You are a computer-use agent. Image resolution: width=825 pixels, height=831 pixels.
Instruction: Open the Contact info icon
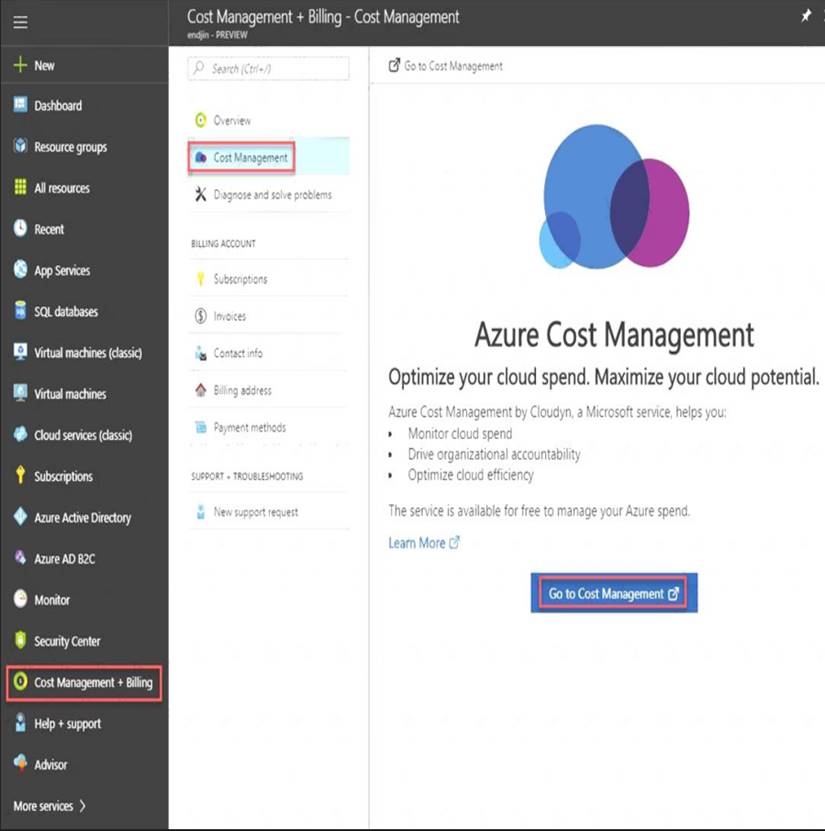click(x=200, y=353)
